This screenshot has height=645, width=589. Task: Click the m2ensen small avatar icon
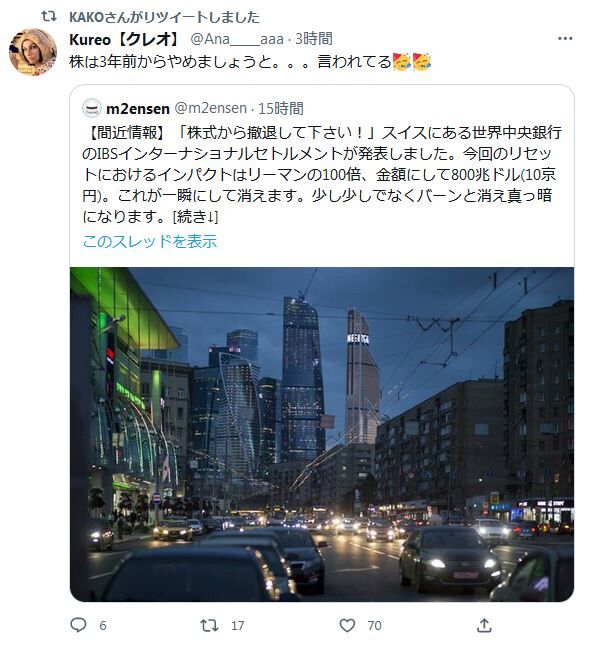pyautogui.click(x=91, y=109)
